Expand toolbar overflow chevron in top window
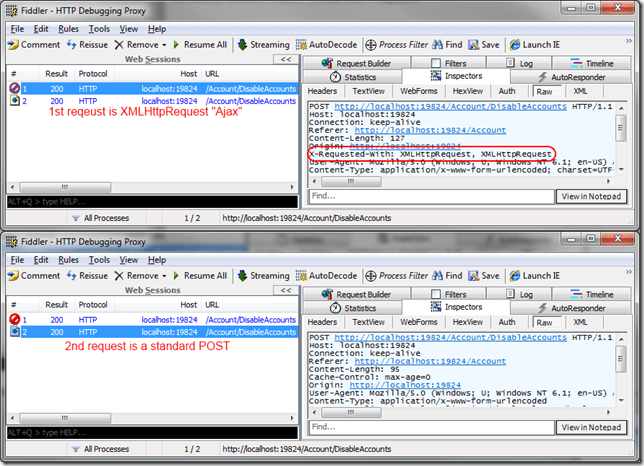Viewport: 644px width, 466px height. 629,41
